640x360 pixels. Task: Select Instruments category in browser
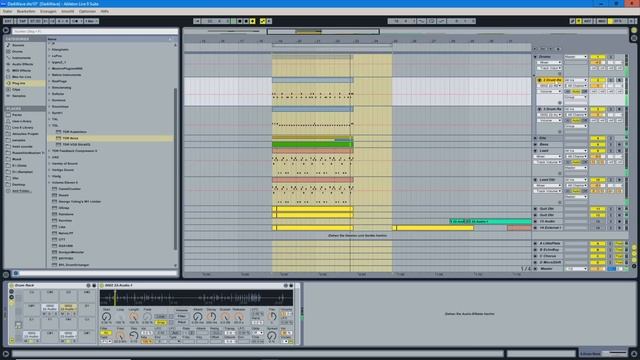point(21,58)
